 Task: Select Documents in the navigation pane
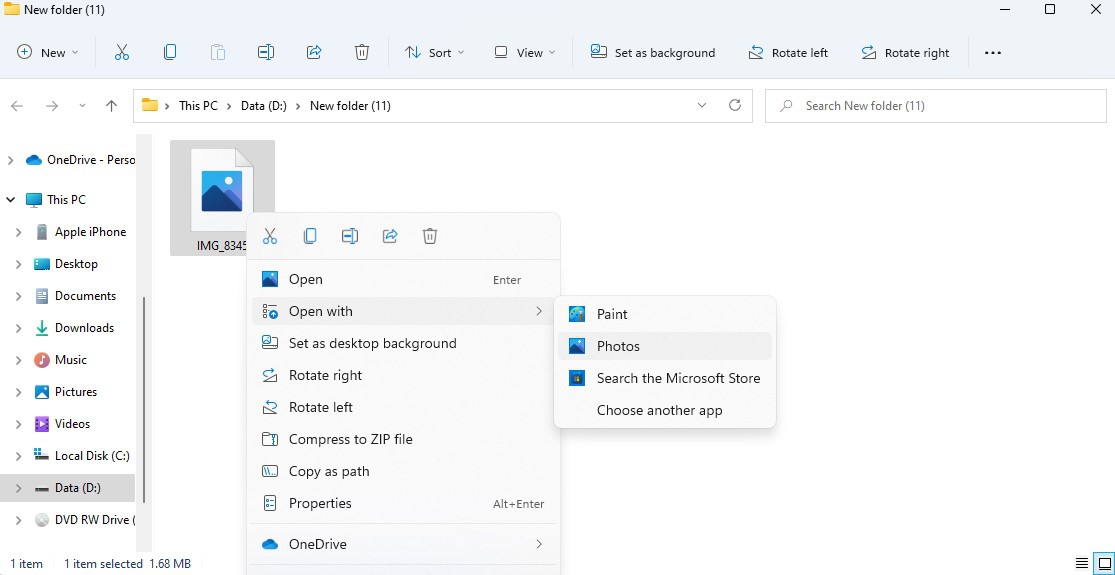85,296
